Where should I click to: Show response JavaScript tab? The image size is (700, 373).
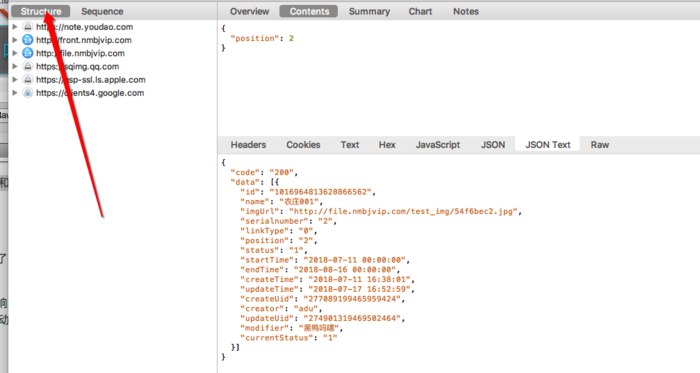click(x=438, y=145)
